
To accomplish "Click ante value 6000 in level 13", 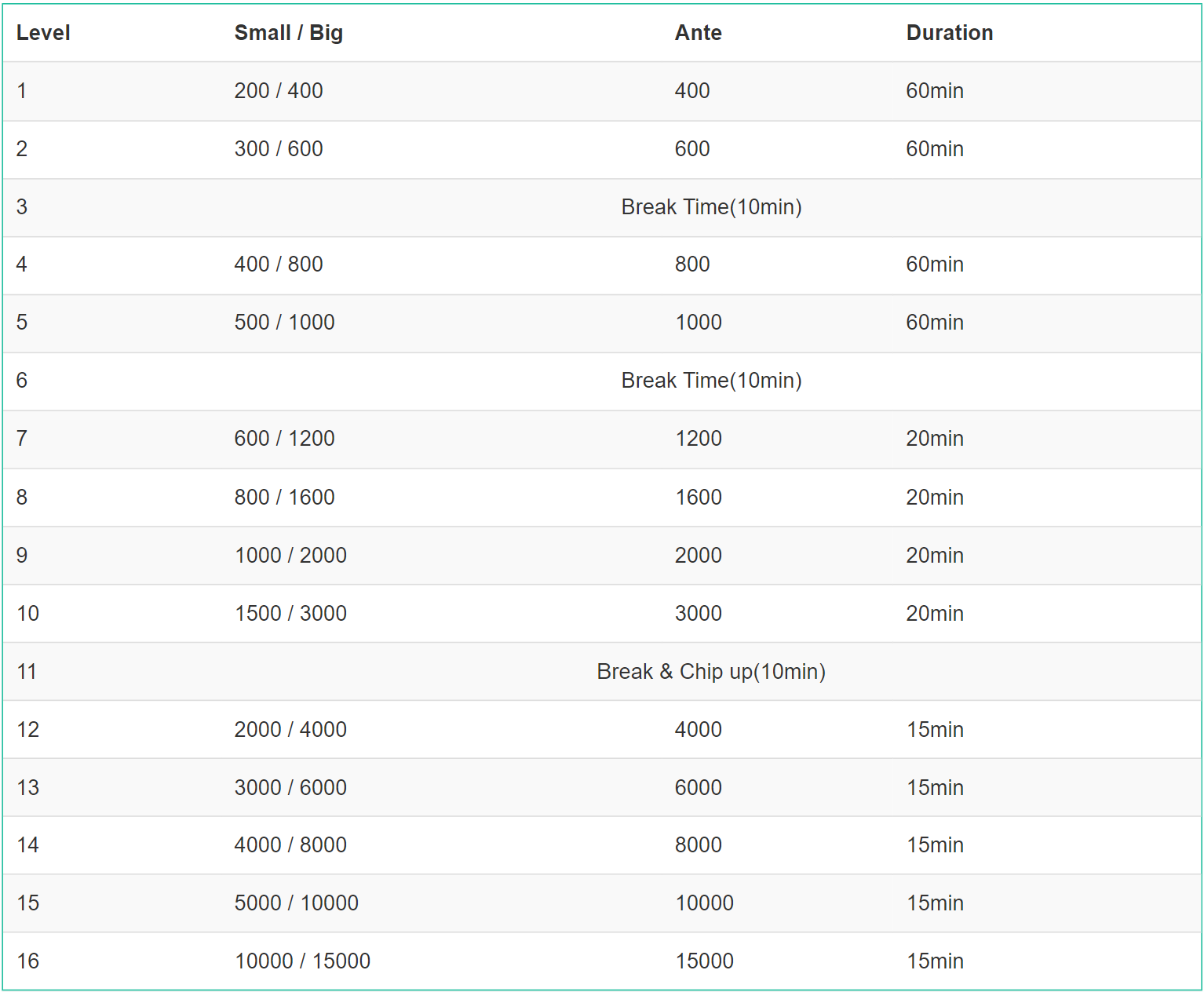I will pyautogui.click(x=699, y=788).
